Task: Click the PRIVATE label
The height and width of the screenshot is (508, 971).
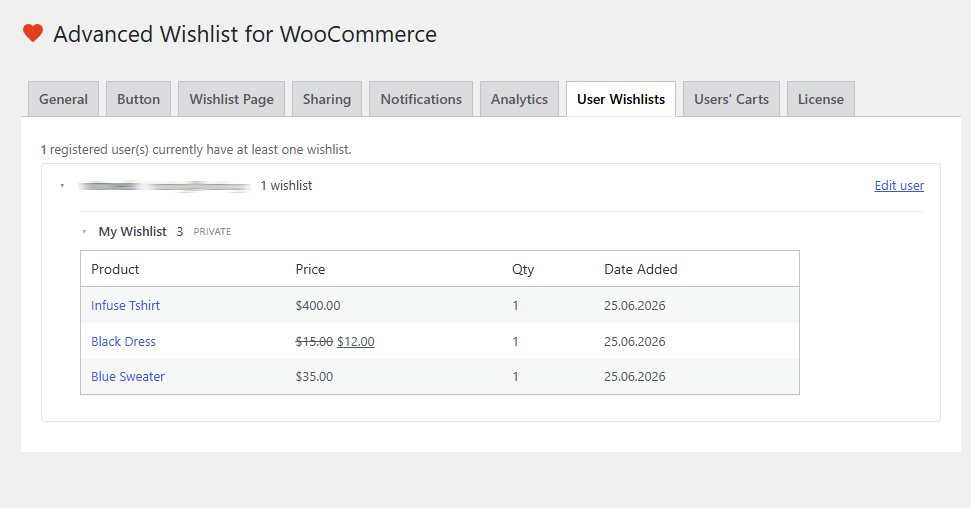Action: (x=212, y=232)
